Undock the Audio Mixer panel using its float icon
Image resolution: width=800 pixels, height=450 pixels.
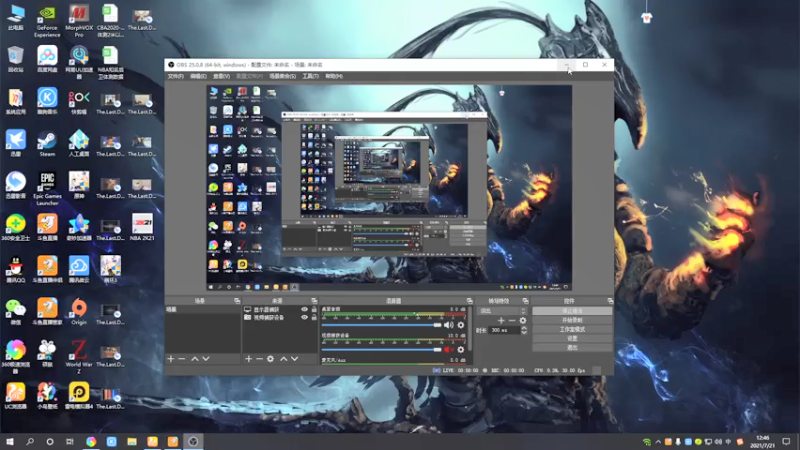469,301
